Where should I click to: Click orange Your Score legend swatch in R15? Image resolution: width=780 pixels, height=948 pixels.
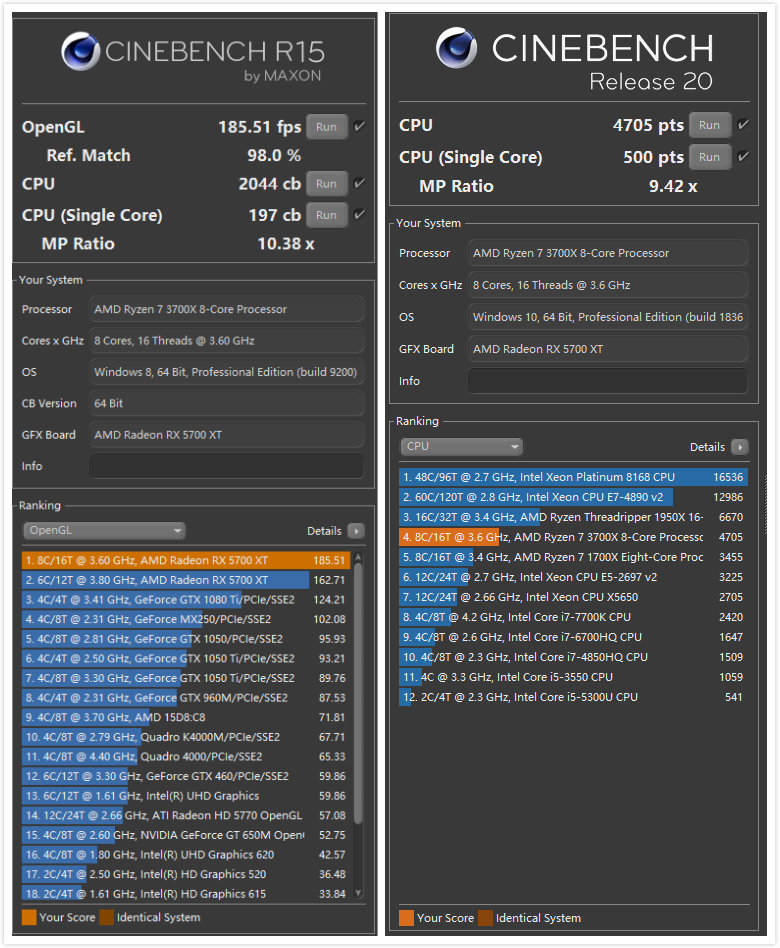[29, 917]
